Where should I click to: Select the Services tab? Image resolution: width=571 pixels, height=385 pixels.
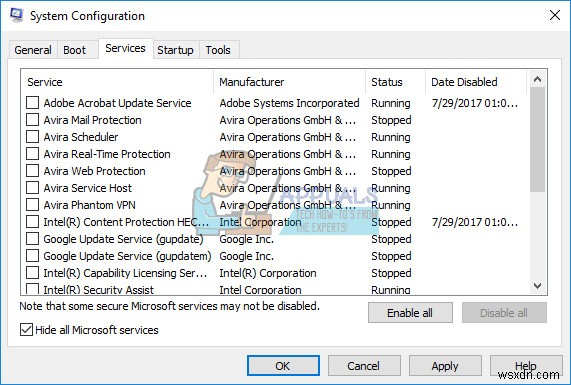click(x=125, y=48)
